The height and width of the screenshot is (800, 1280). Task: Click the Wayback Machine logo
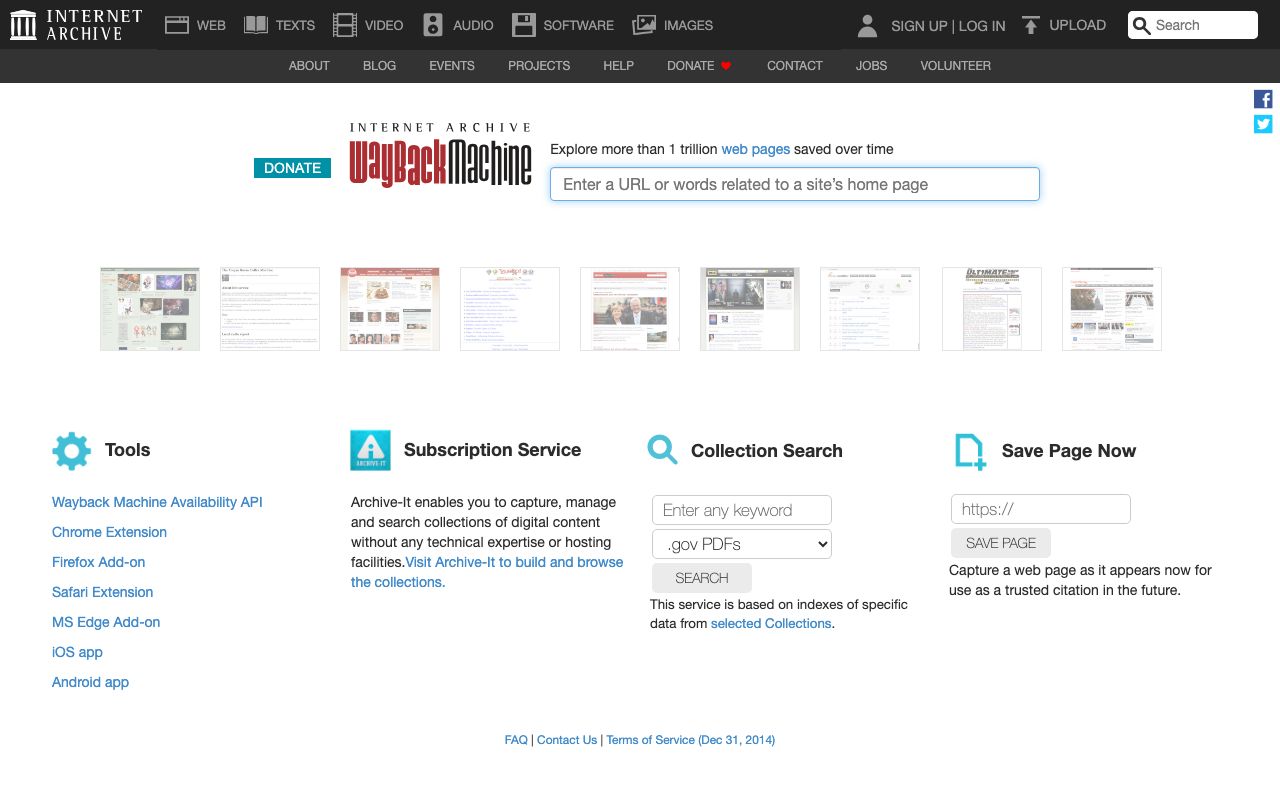coord(440,155)
